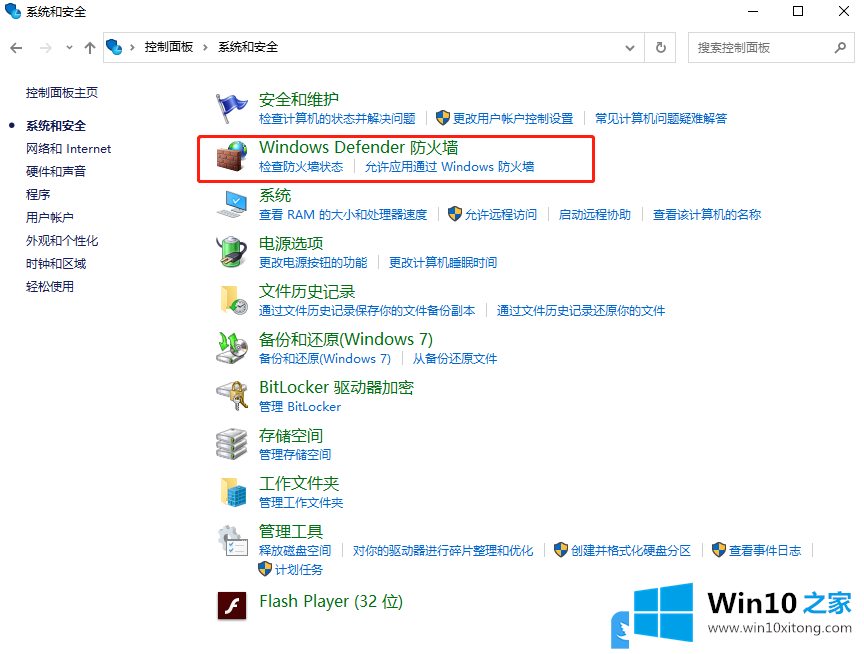Click 更改用户帐户控制设置 link
This screenshot has height=654, width=864.
point(512,118)
